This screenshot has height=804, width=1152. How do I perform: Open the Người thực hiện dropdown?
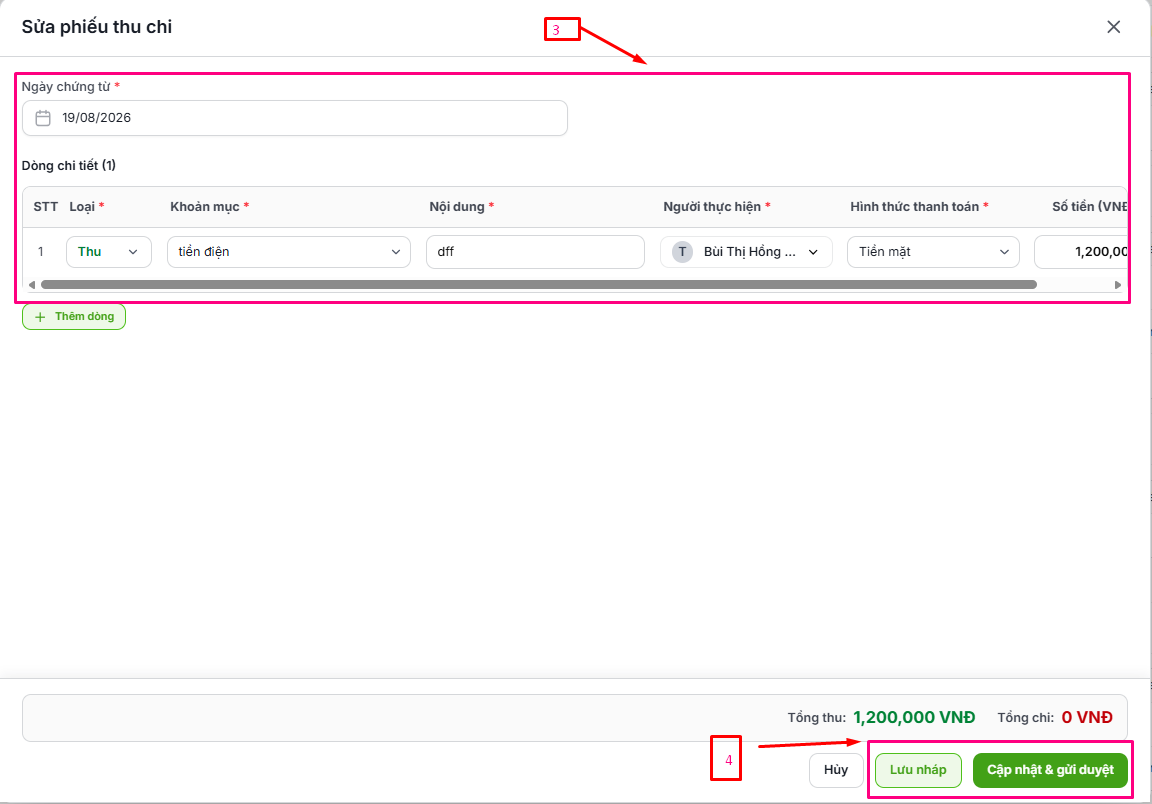(x=746, y=252)
